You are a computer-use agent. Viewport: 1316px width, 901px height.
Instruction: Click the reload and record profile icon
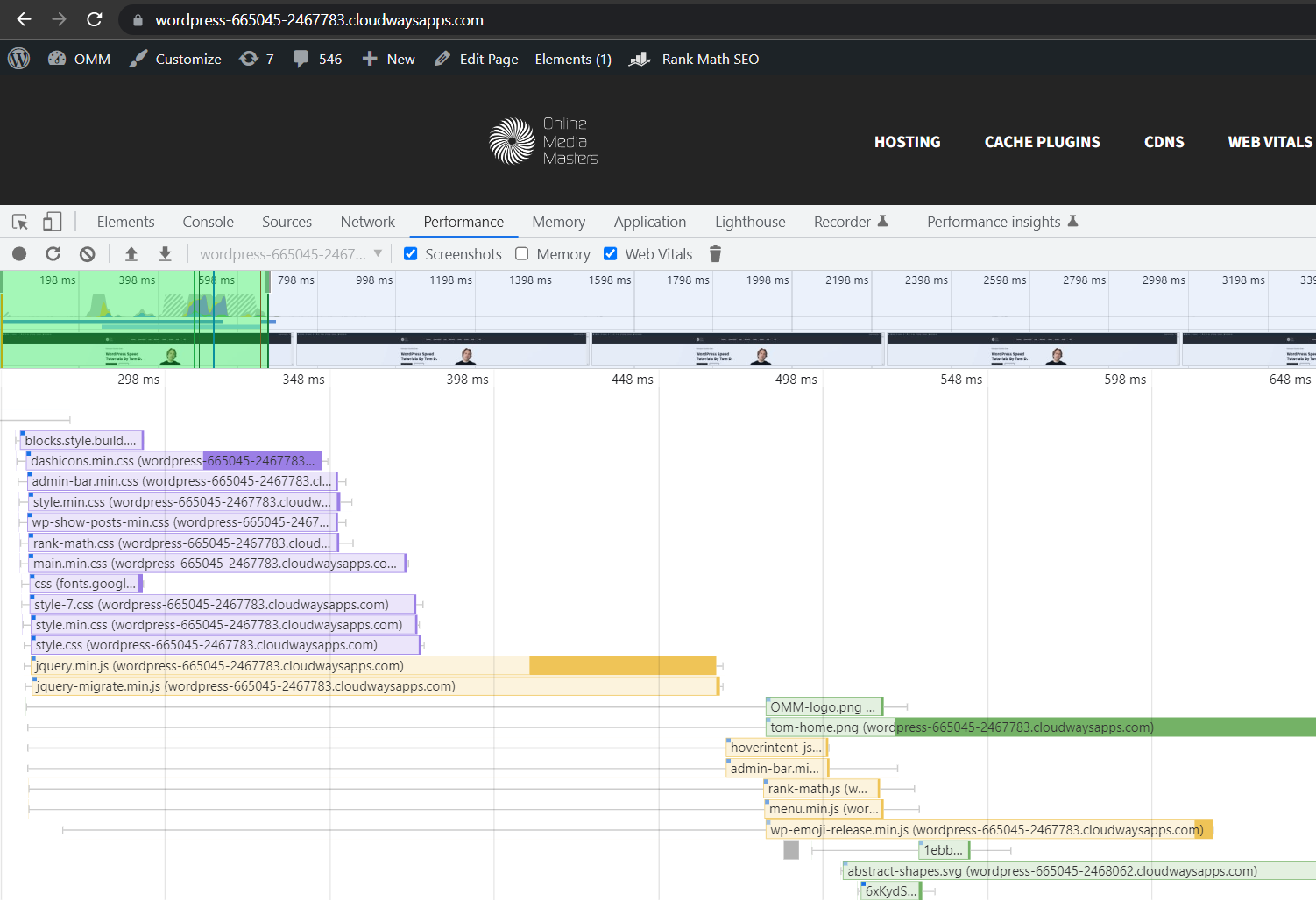(53, 254)
